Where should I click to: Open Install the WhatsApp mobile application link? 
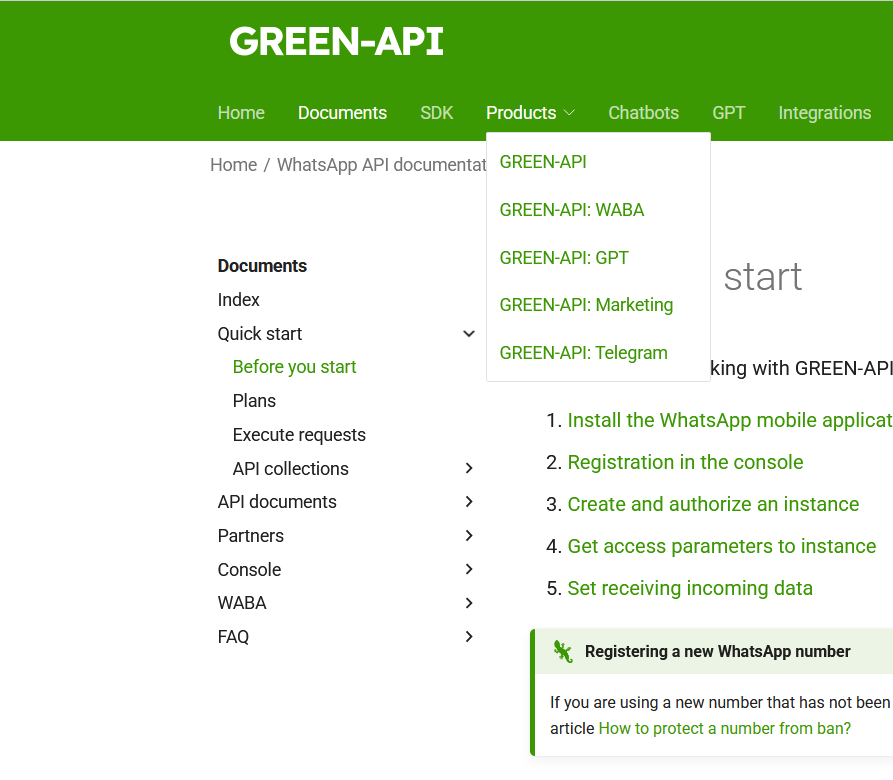pos(730,420)
